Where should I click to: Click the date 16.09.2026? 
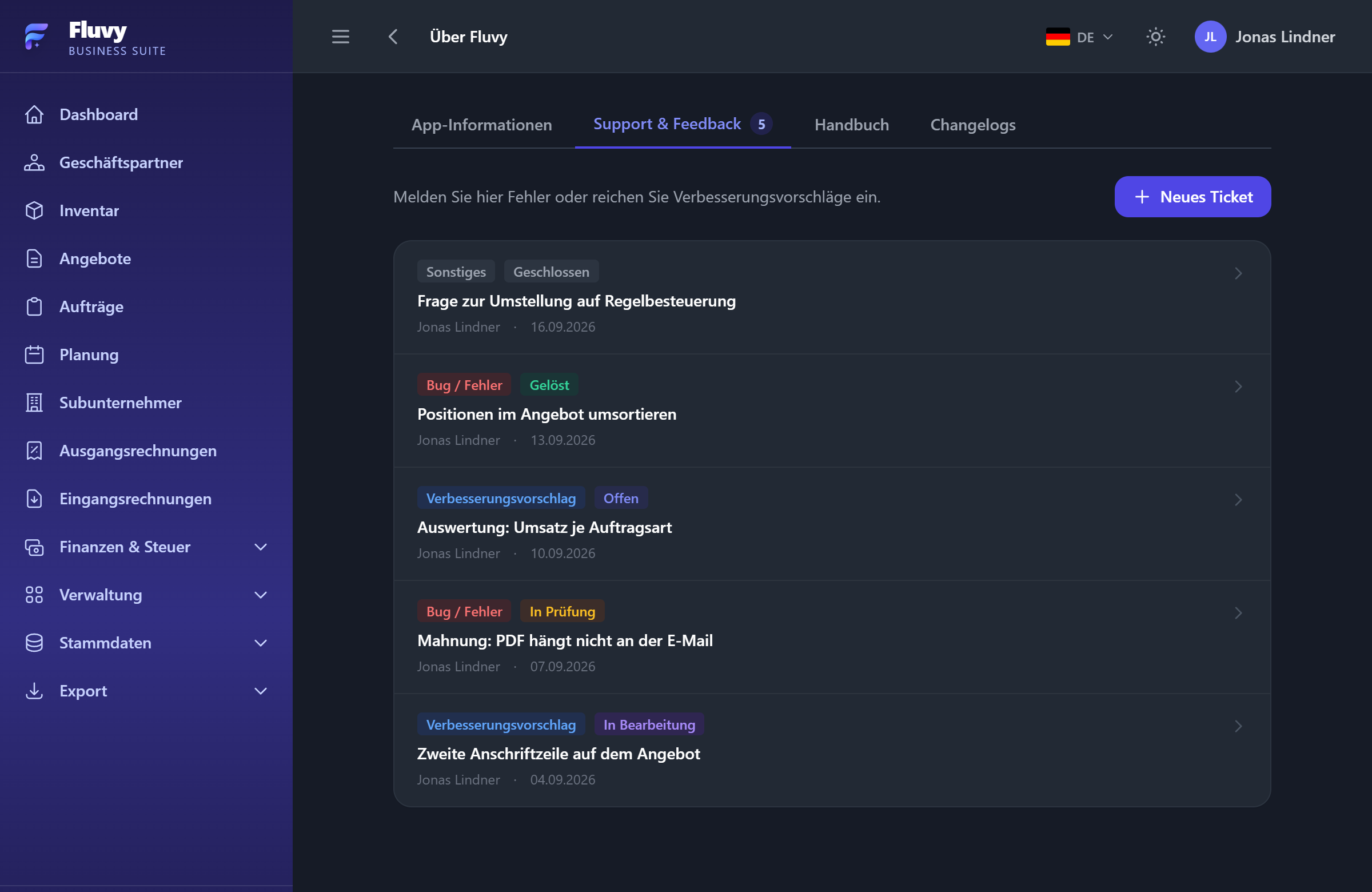[x=563, y=327]
